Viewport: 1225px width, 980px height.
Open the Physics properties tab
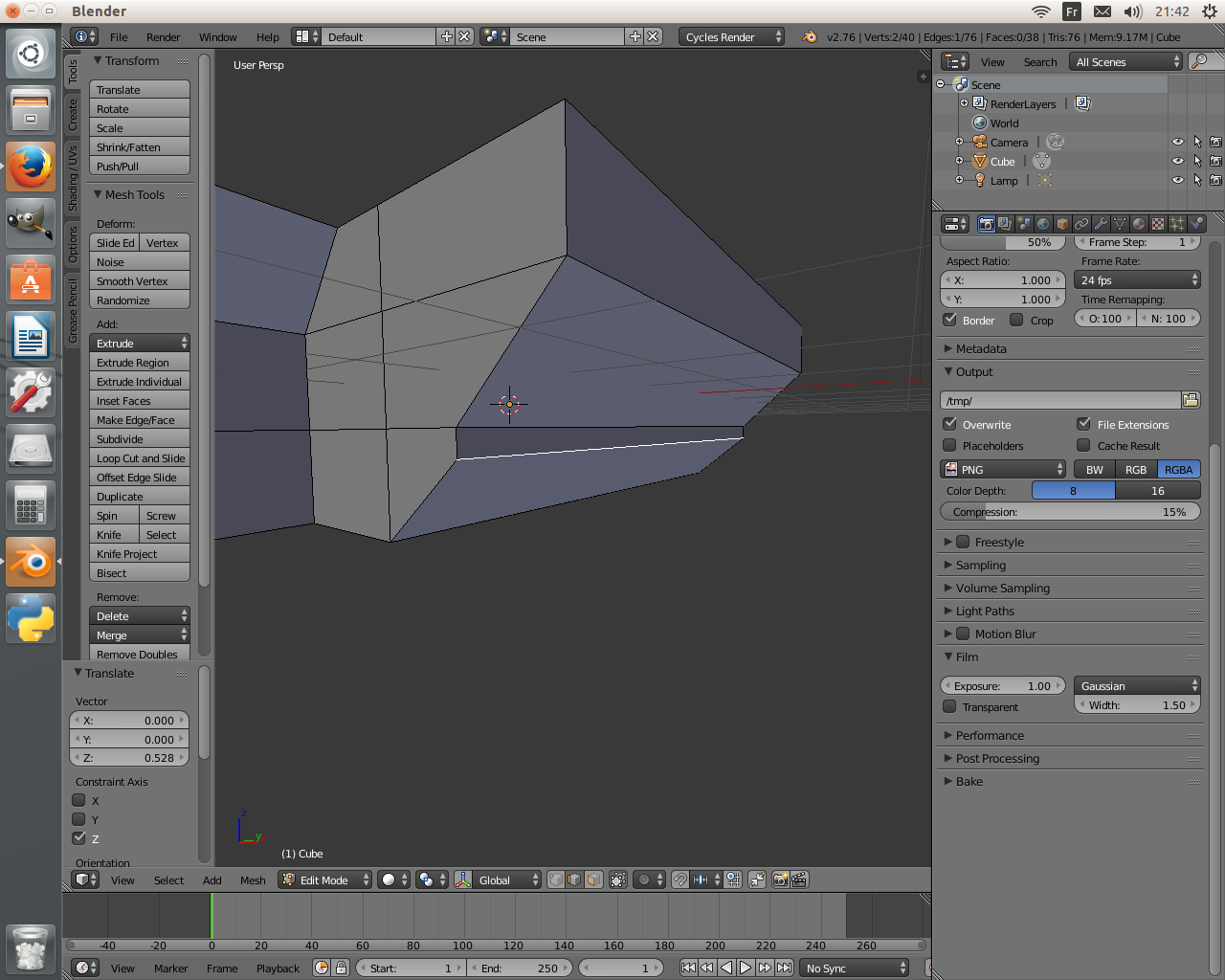coord(1196,224)
